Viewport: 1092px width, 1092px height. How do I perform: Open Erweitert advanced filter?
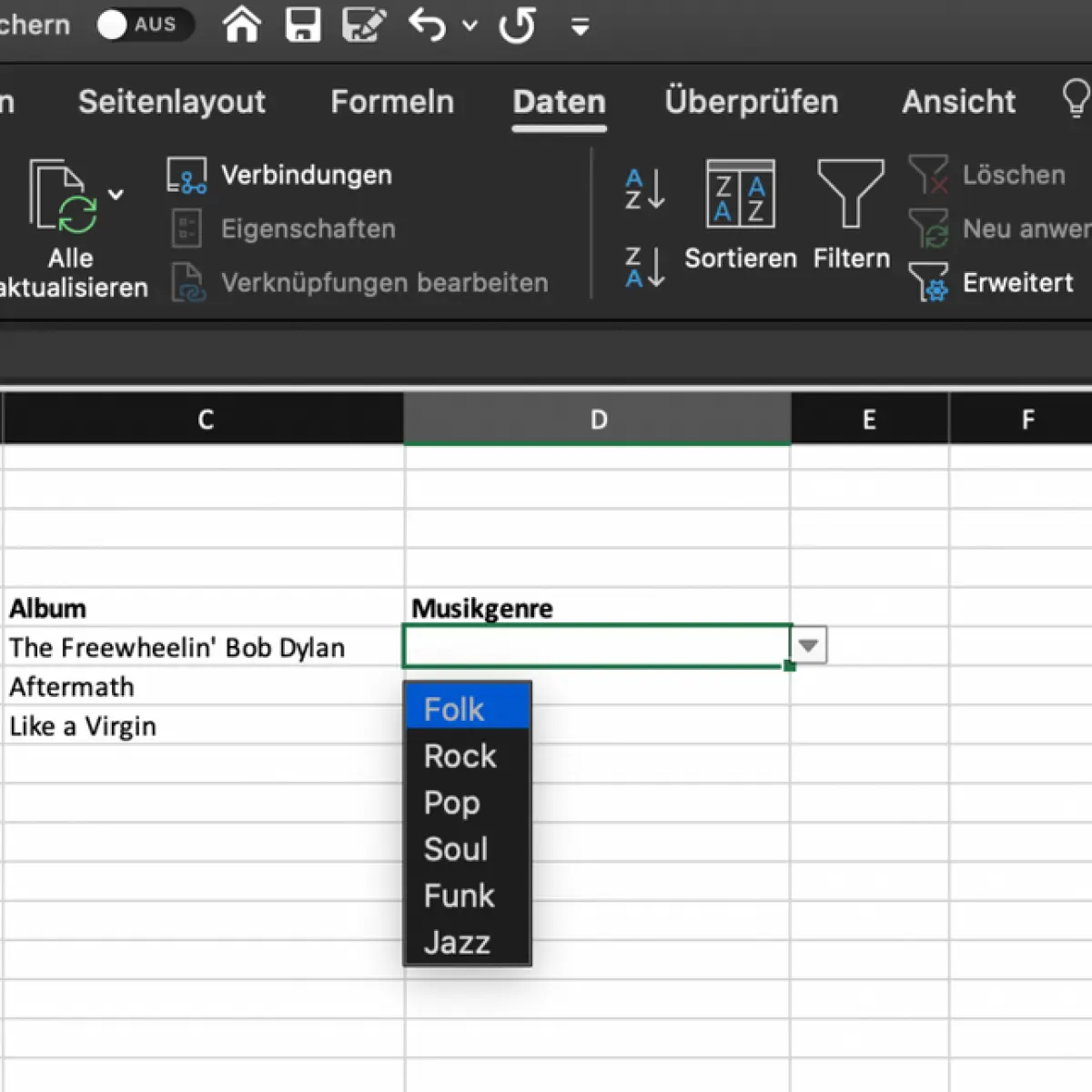pos(1018,283)
